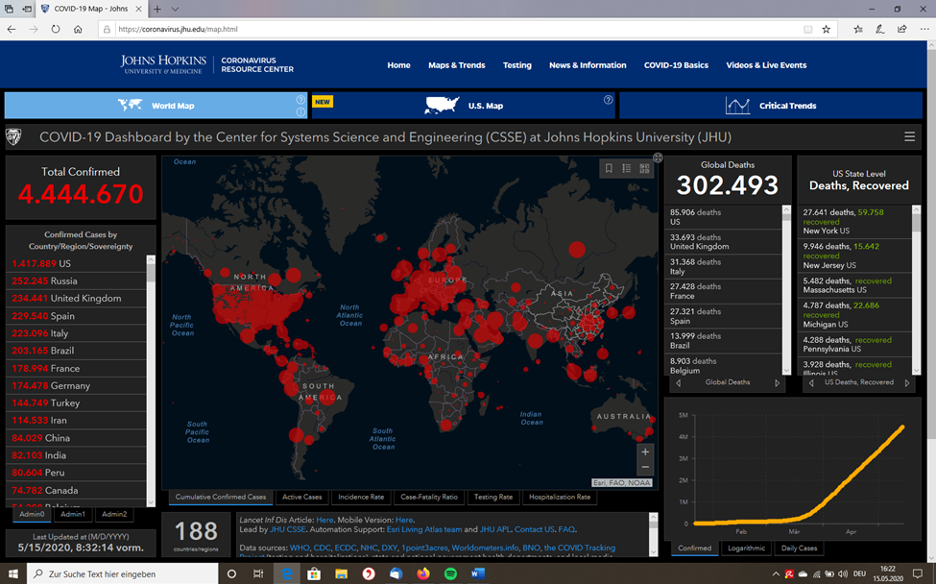Show the map legend list icon
Image resolution: width=936 pixels, height=584 pixels.
point(626,169)
